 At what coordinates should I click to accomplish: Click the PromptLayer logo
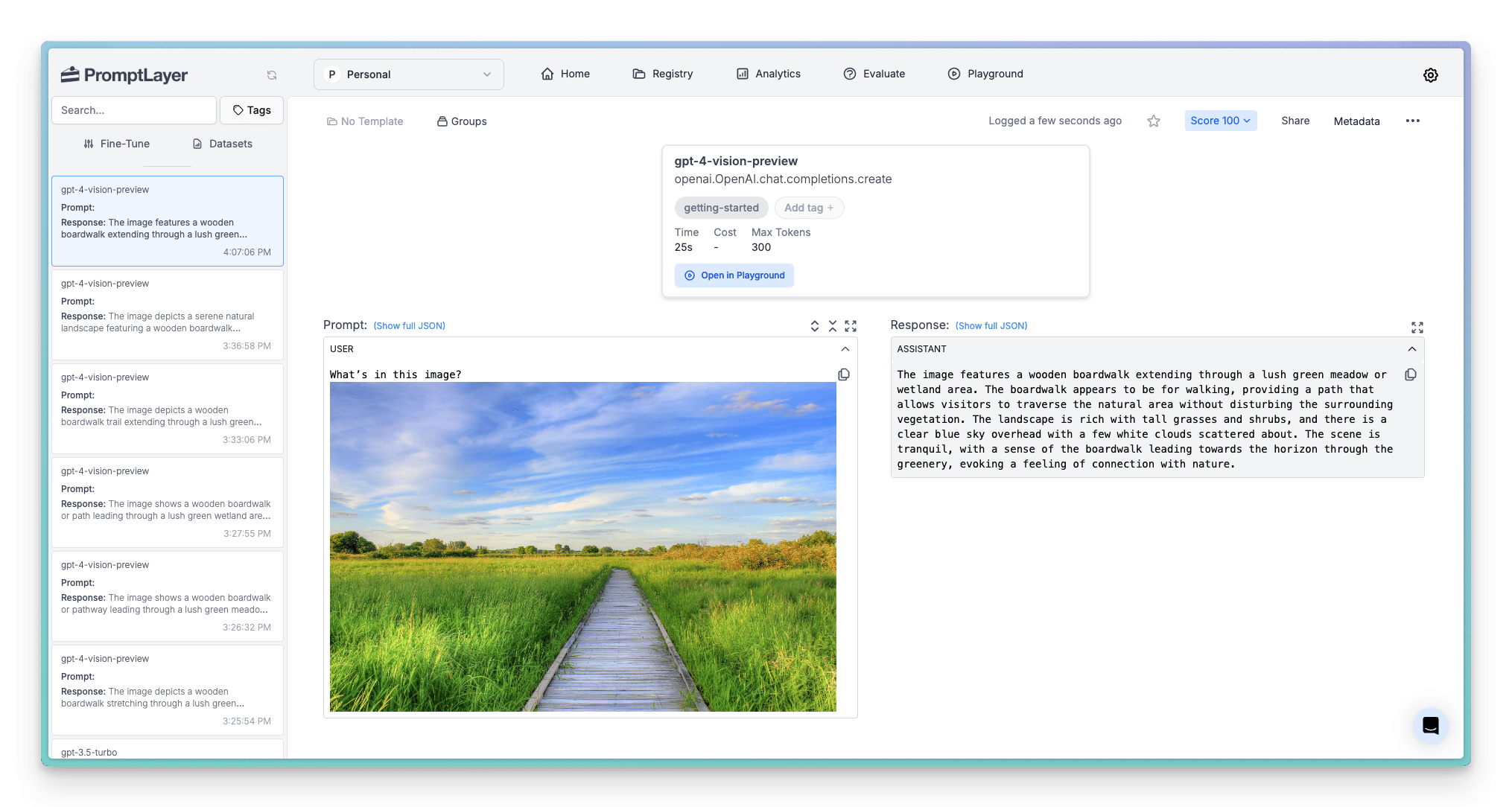124,74
